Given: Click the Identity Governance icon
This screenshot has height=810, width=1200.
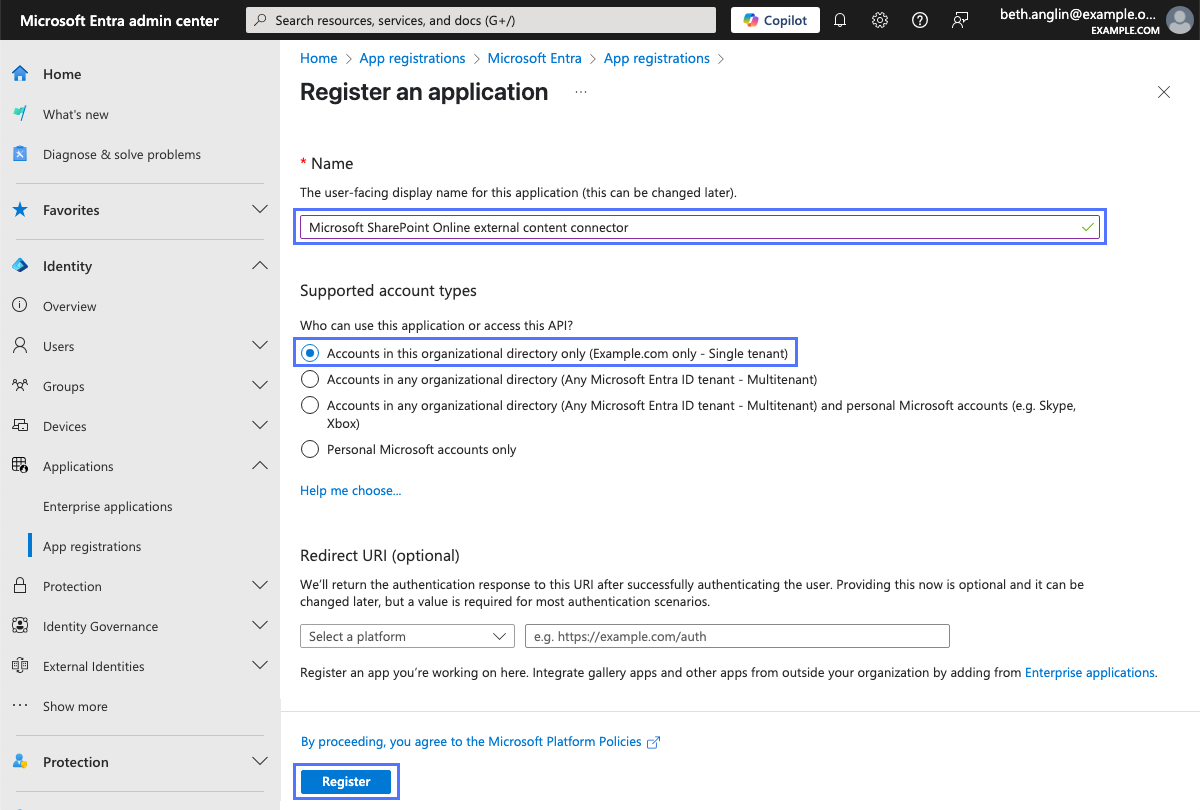Looking at the screenshot, I should (x=20, y=626).
